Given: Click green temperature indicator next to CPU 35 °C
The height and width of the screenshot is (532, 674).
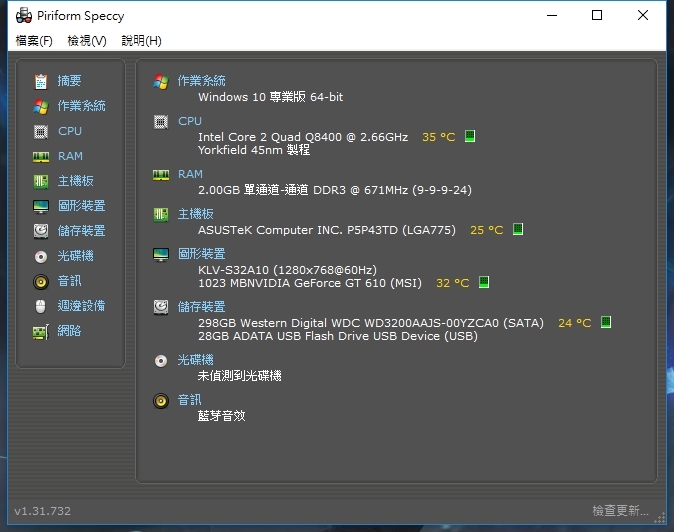Looking at the screenshot, I should [470, 136].
